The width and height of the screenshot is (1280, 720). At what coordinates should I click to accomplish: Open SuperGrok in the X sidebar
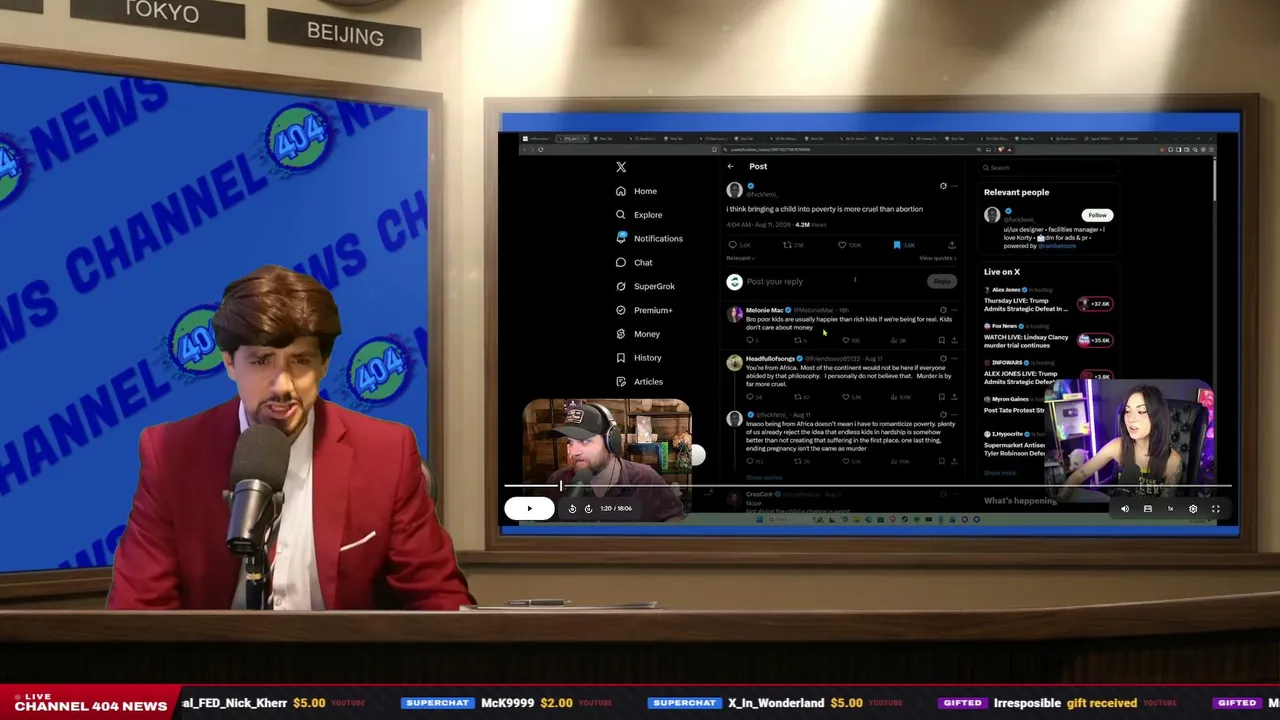pos(645,286)
